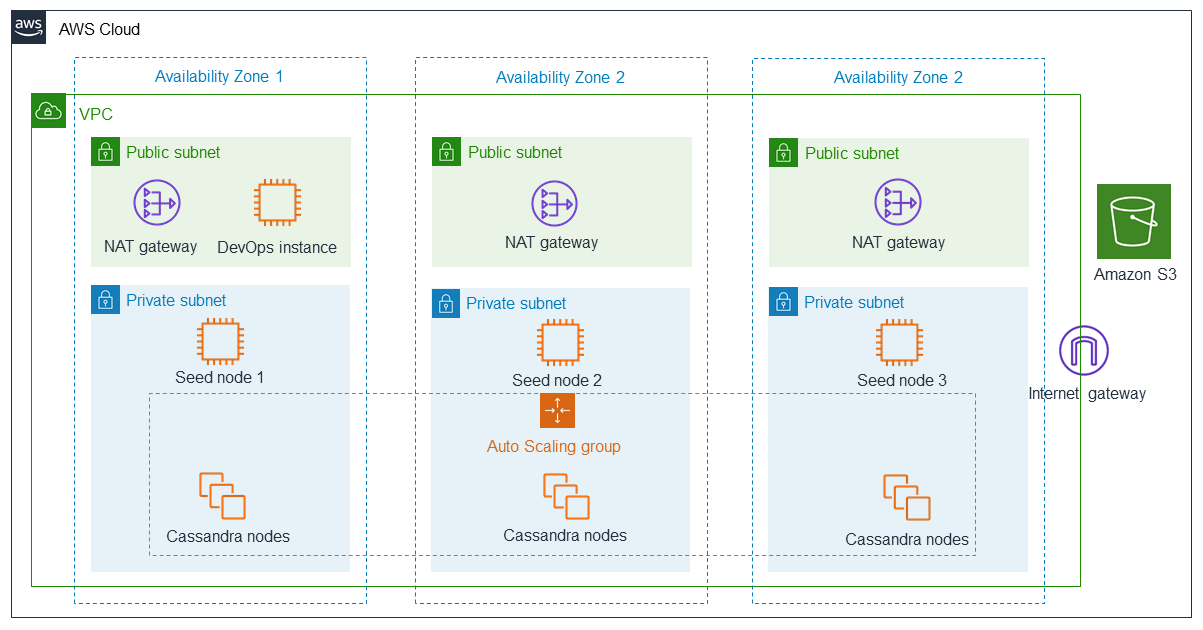
Task: Click Cassandra nodes label under Seed node 3
Action: (907, 539)
